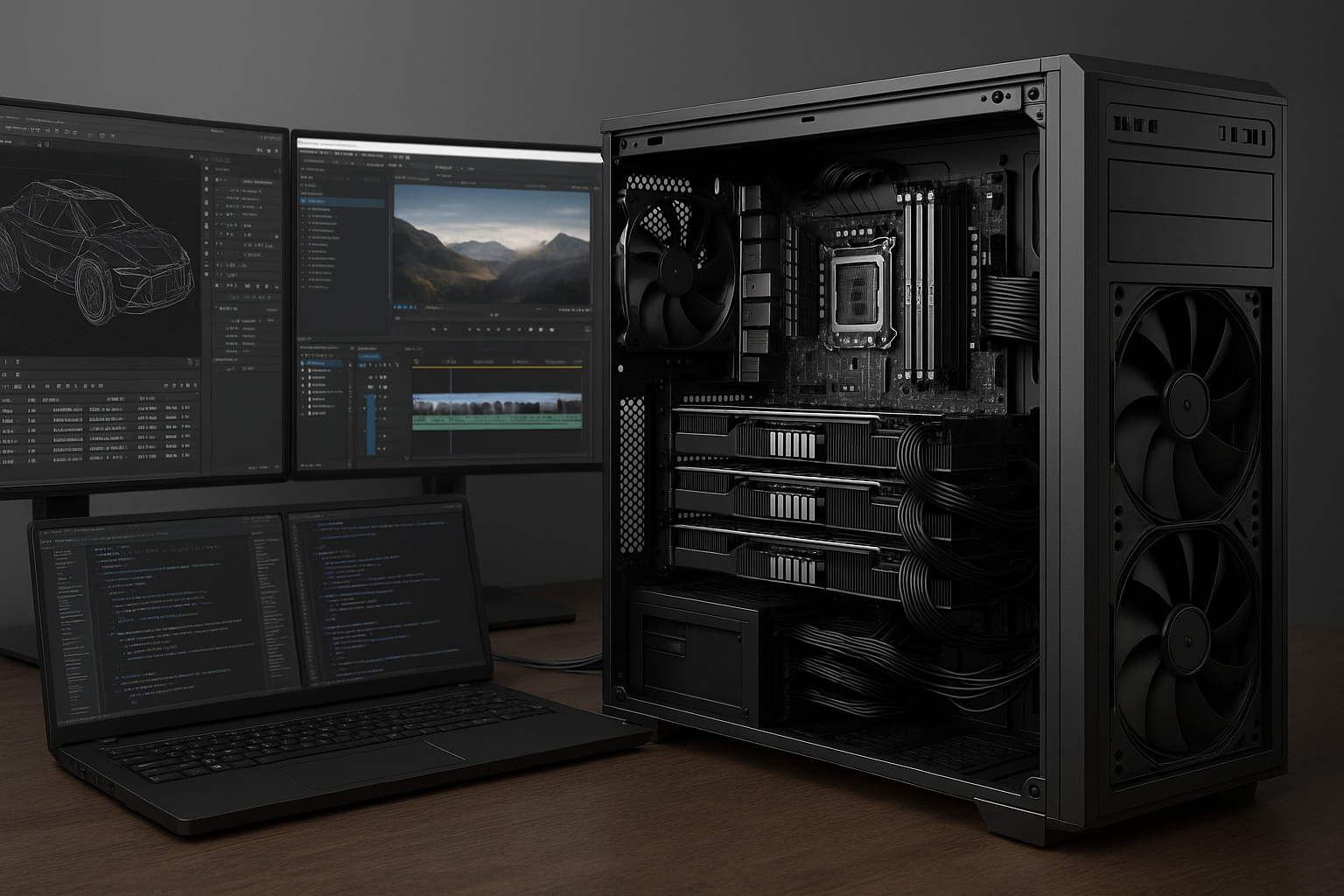Expand the selected clip bin in the project panel
This screenshot has height=896, width=1344.
(303, 201)
